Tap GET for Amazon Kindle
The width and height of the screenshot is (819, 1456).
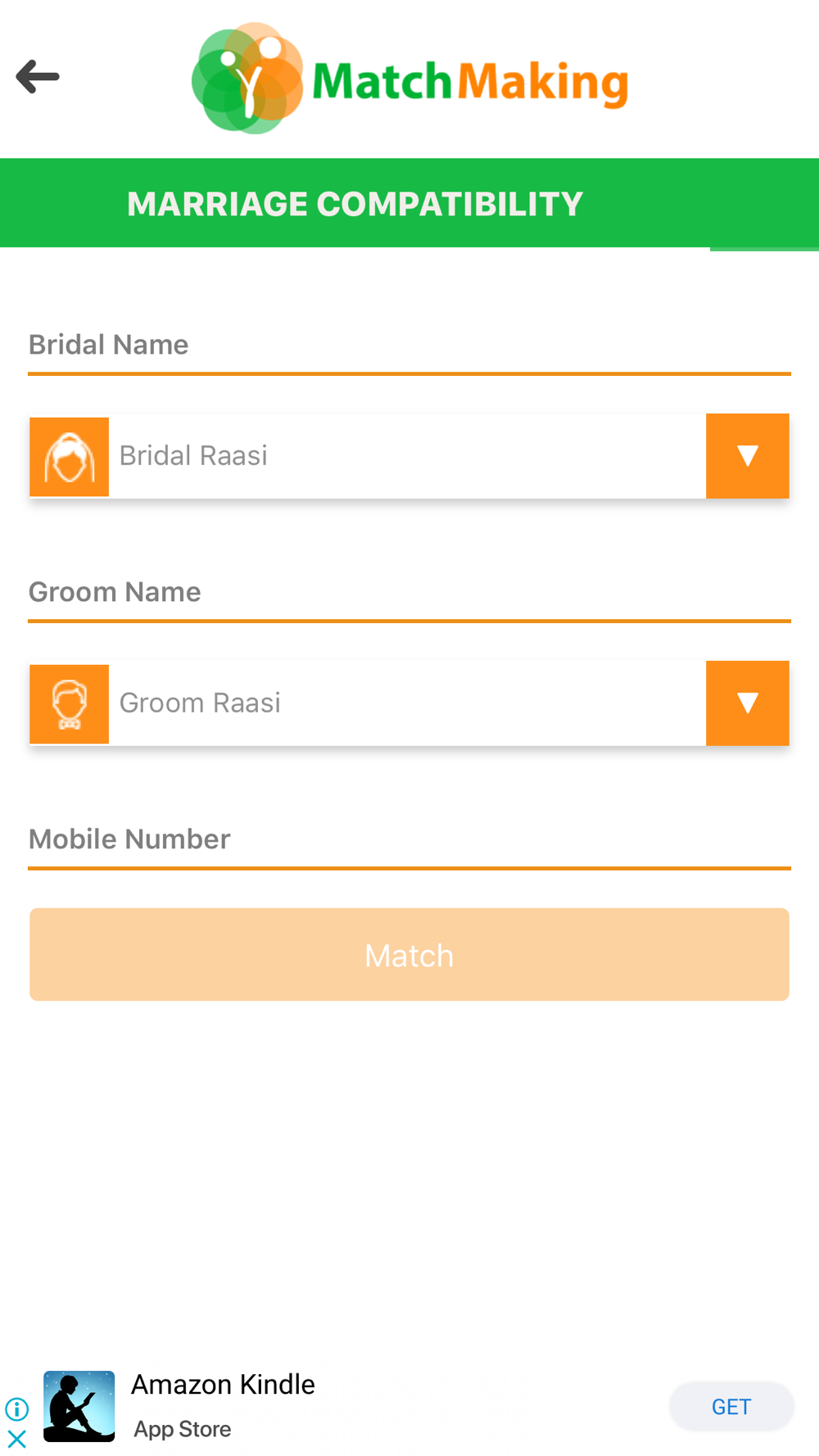click(x=731, y=1406)
